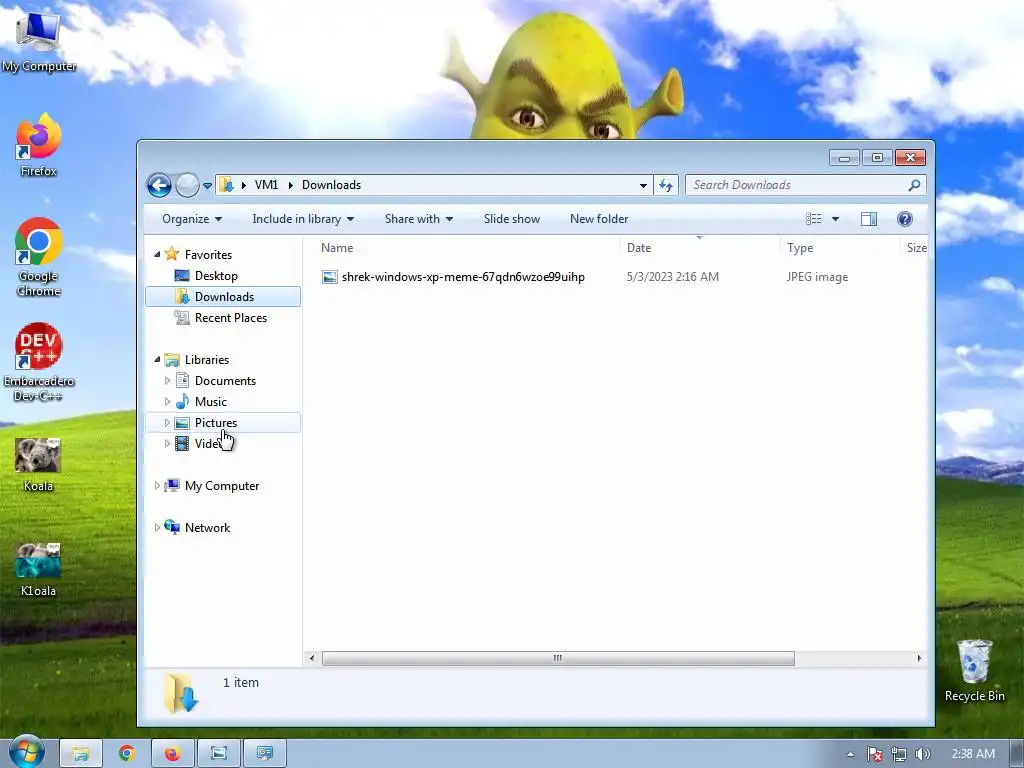Create a New folder
The image size is (1024, 768).
[599, 219]
